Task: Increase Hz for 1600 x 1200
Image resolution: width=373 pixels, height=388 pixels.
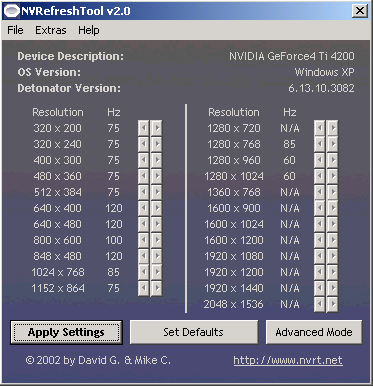Action: coord(332,240)
